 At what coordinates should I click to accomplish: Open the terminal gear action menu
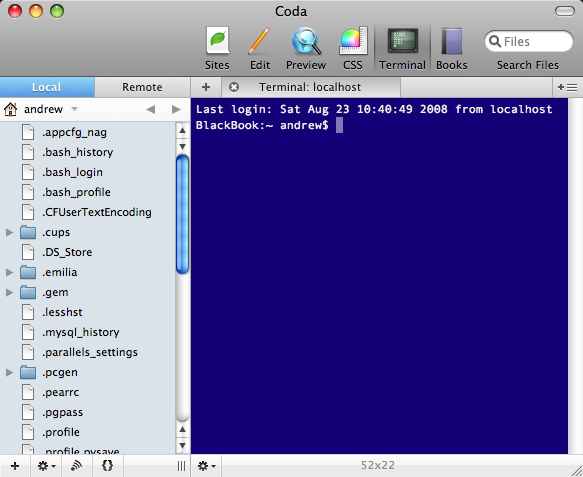coord(206,466)
